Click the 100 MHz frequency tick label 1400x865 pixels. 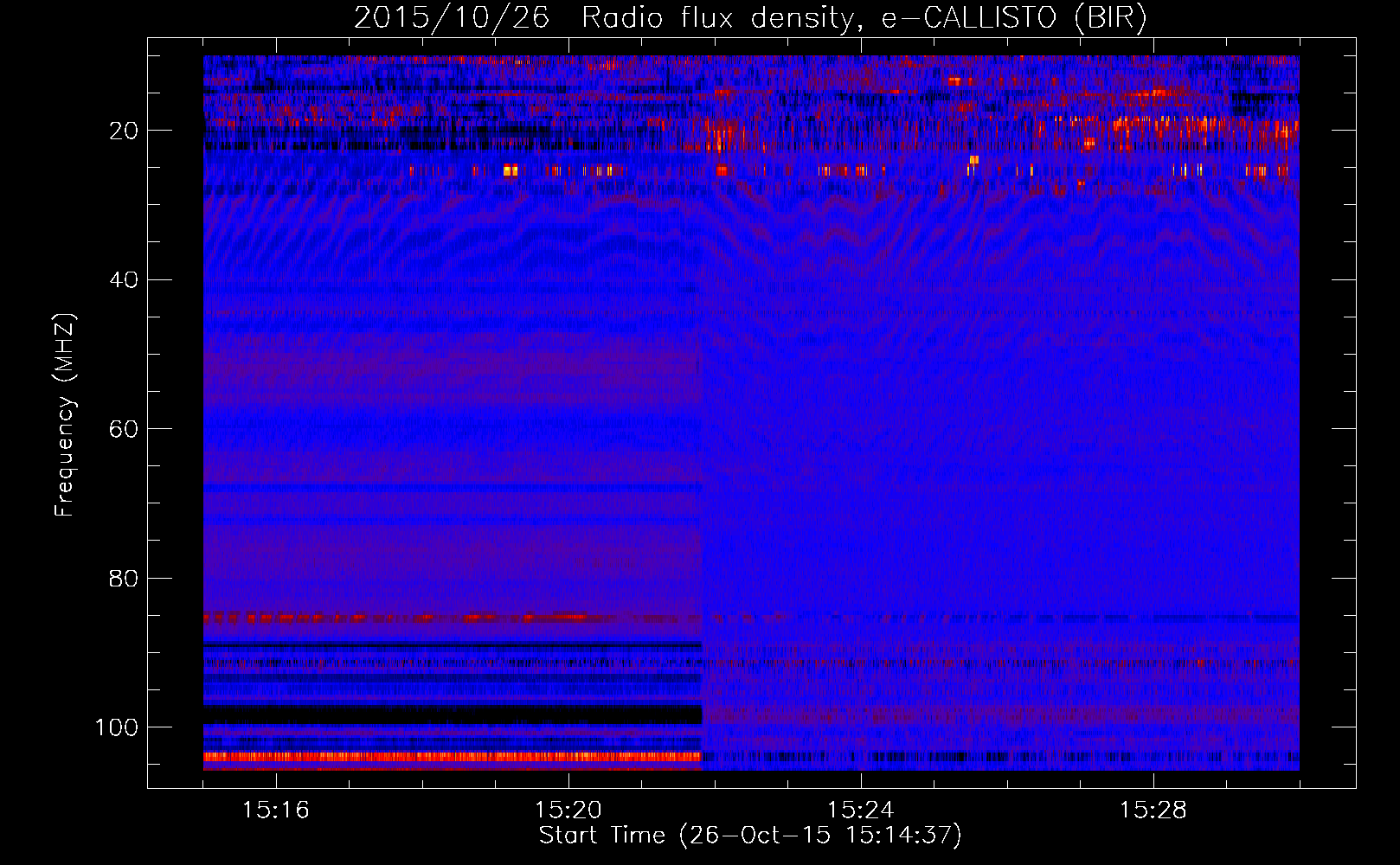point(117,727)
